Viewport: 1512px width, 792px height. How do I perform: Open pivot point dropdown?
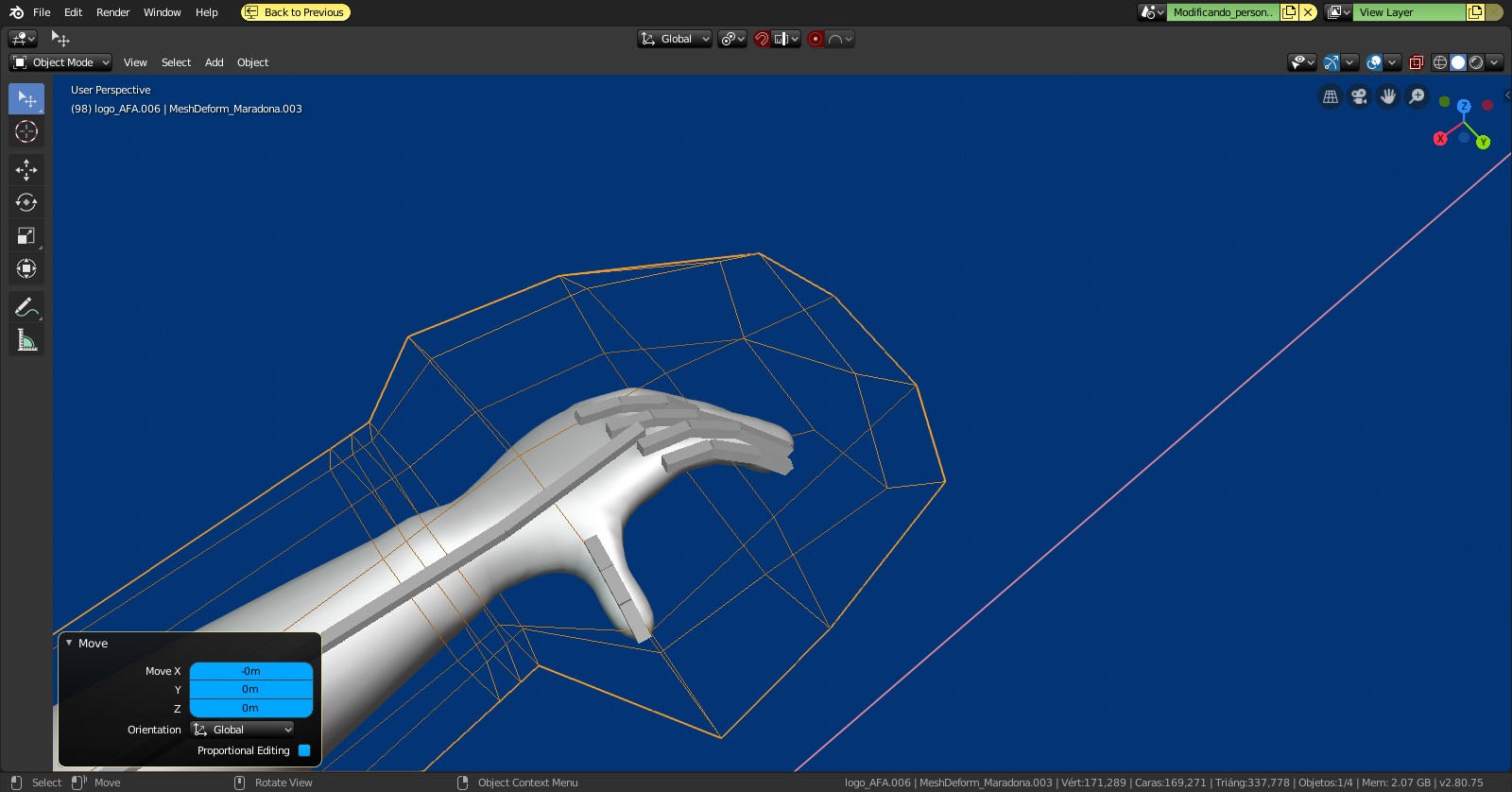732,39
